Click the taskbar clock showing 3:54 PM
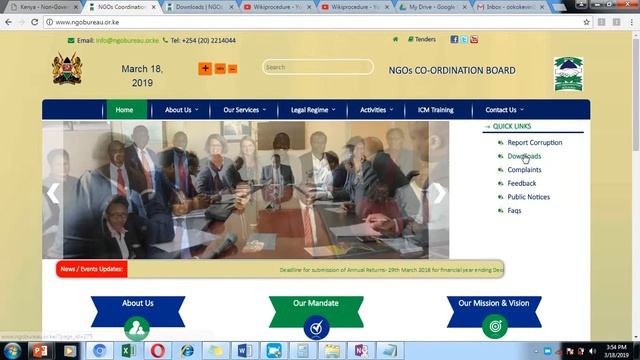 616,351
